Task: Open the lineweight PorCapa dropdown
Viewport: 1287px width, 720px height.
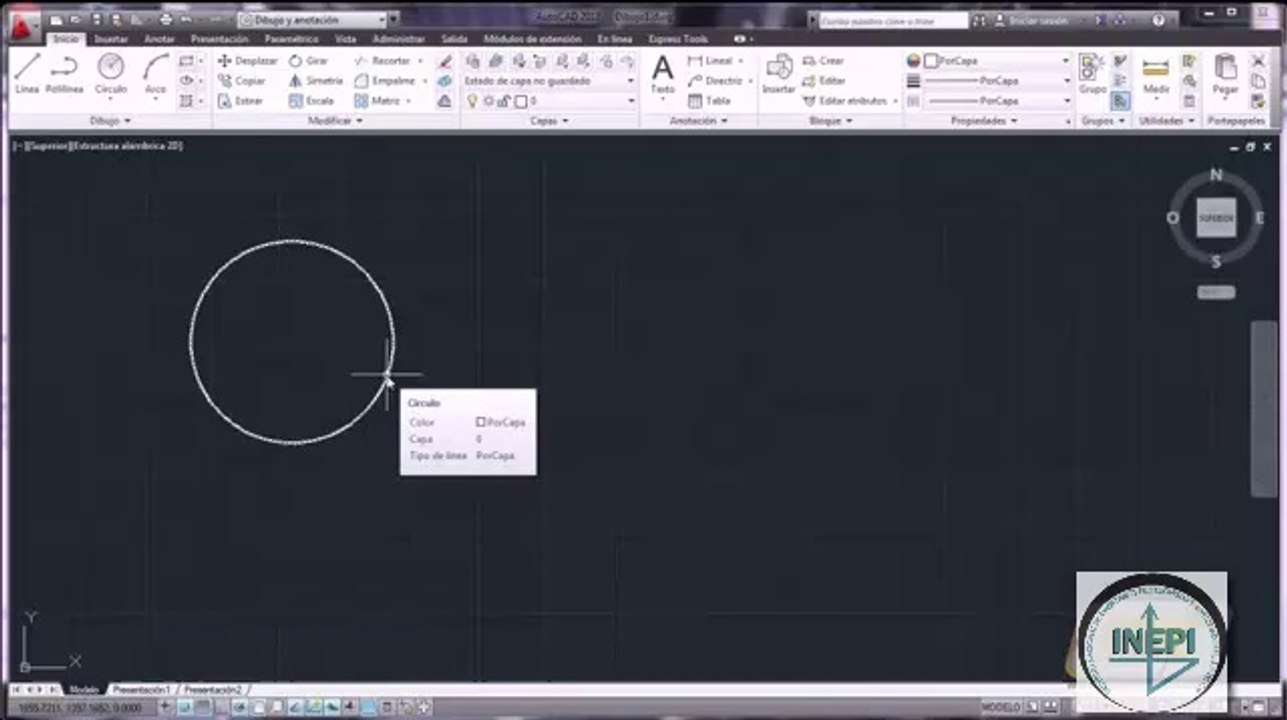Action: (x=997, y=81)
